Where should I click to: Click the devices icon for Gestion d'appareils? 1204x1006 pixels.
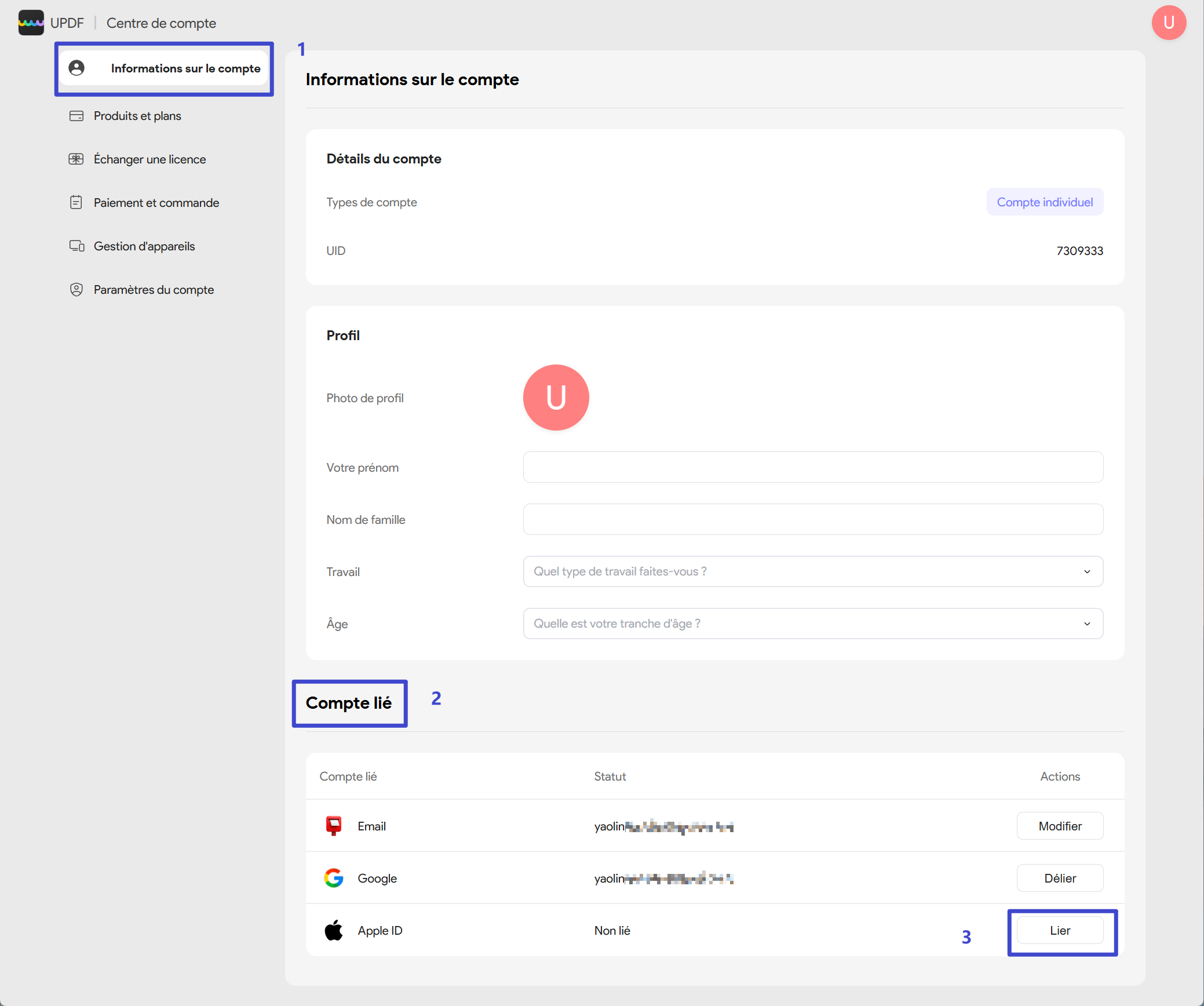[x=76, y=246]
